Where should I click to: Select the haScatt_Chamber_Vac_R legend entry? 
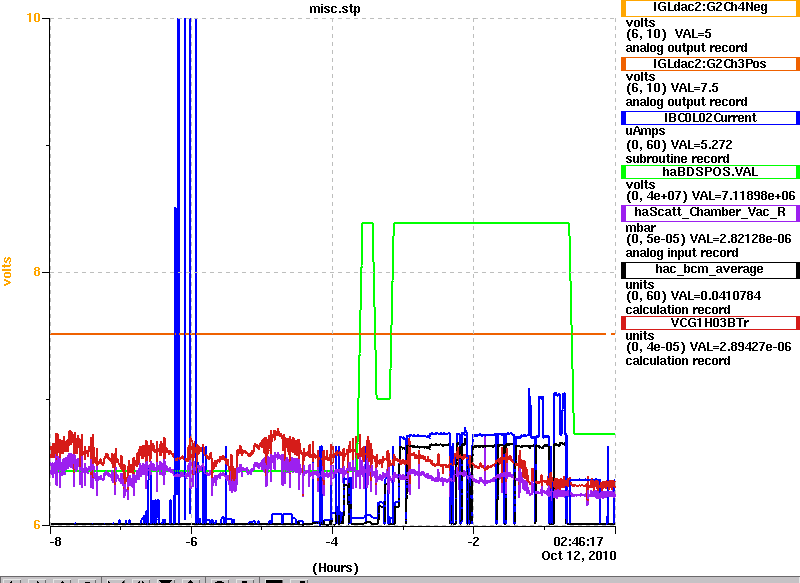(710, 213)
